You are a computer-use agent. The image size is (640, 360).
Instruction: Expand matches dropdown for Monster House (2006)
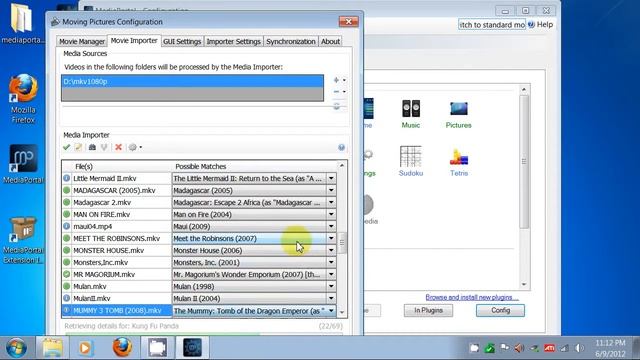pos(331,250)
